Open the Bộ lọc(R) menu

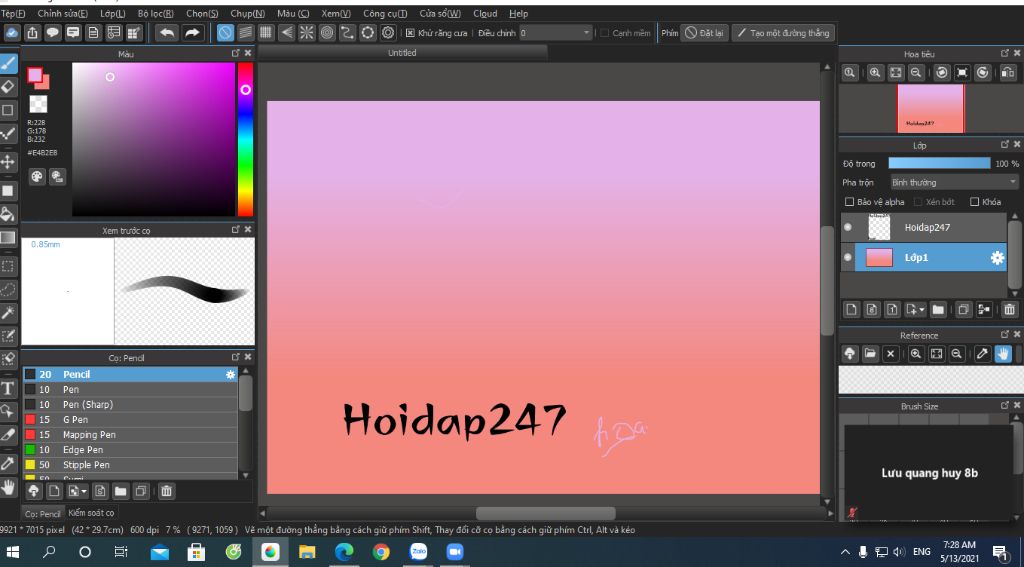click(156, 13)
